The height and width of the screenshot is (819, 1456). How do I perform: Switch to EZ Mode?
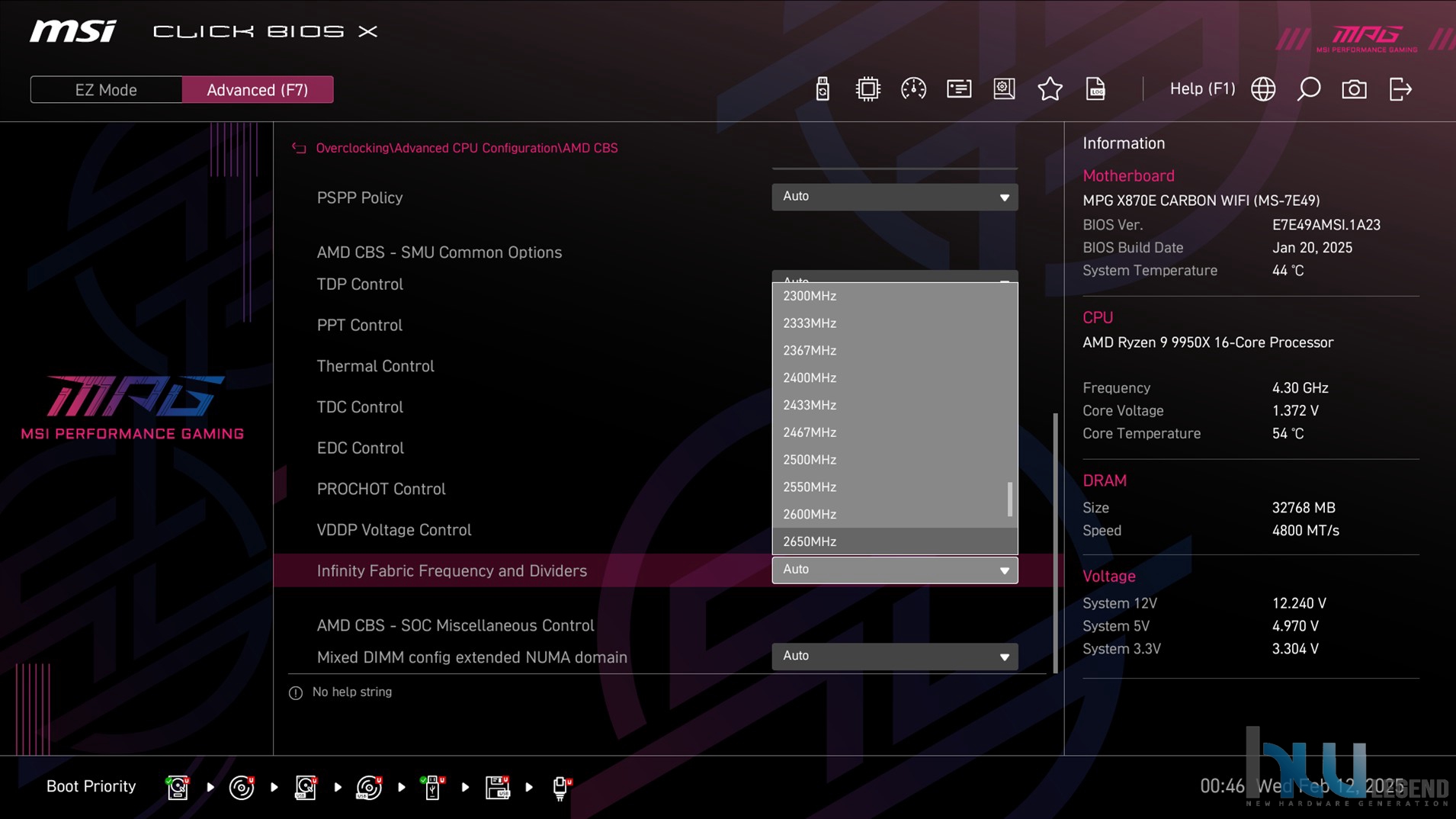click(x=106, y=90)
